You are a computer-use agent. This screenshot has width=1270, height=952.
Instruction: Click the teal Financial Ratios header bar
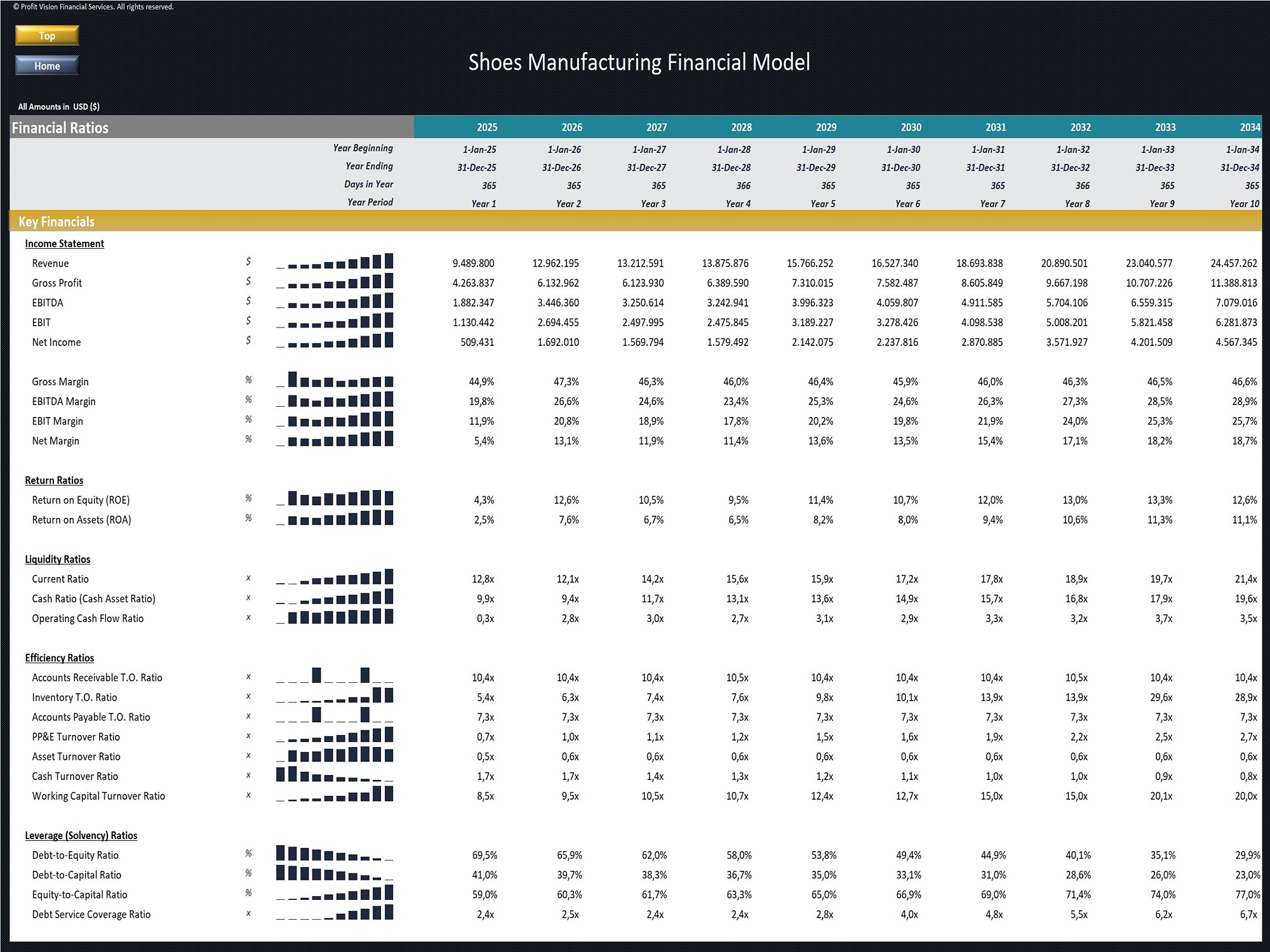click(60, 127)
